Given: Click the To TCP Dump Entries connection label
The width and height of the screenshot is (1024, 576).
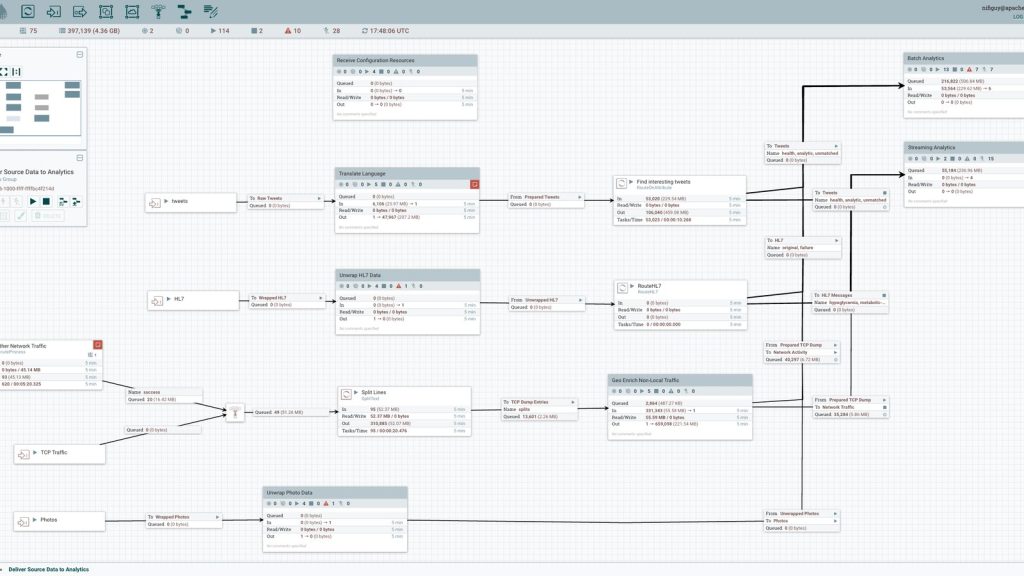Looking at the screenshot, I should click(539, 409).
